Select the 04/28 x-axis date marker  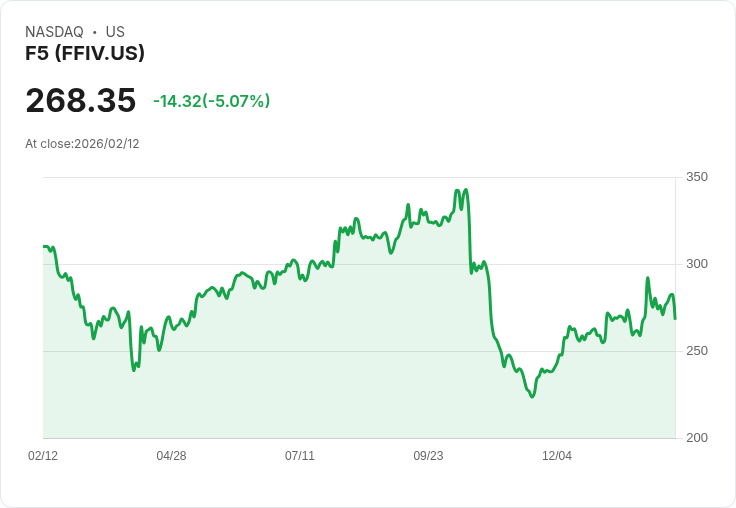[171, 455]
